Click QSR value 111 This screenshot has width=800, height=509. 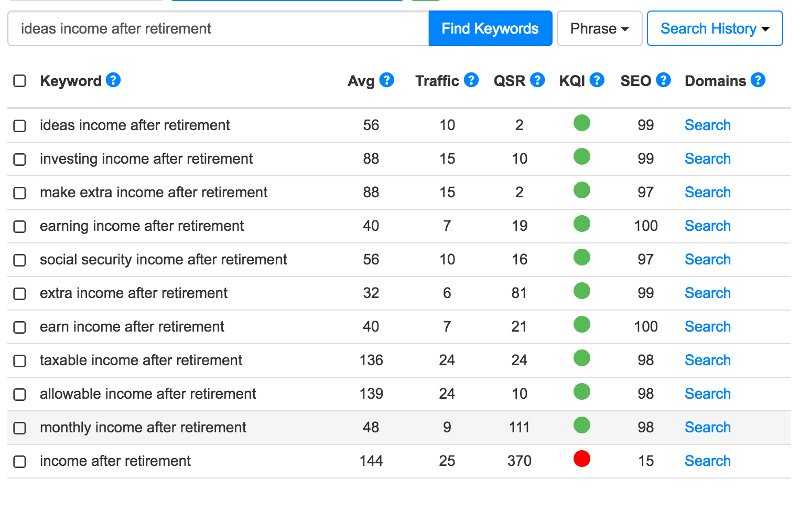(519, 427)
